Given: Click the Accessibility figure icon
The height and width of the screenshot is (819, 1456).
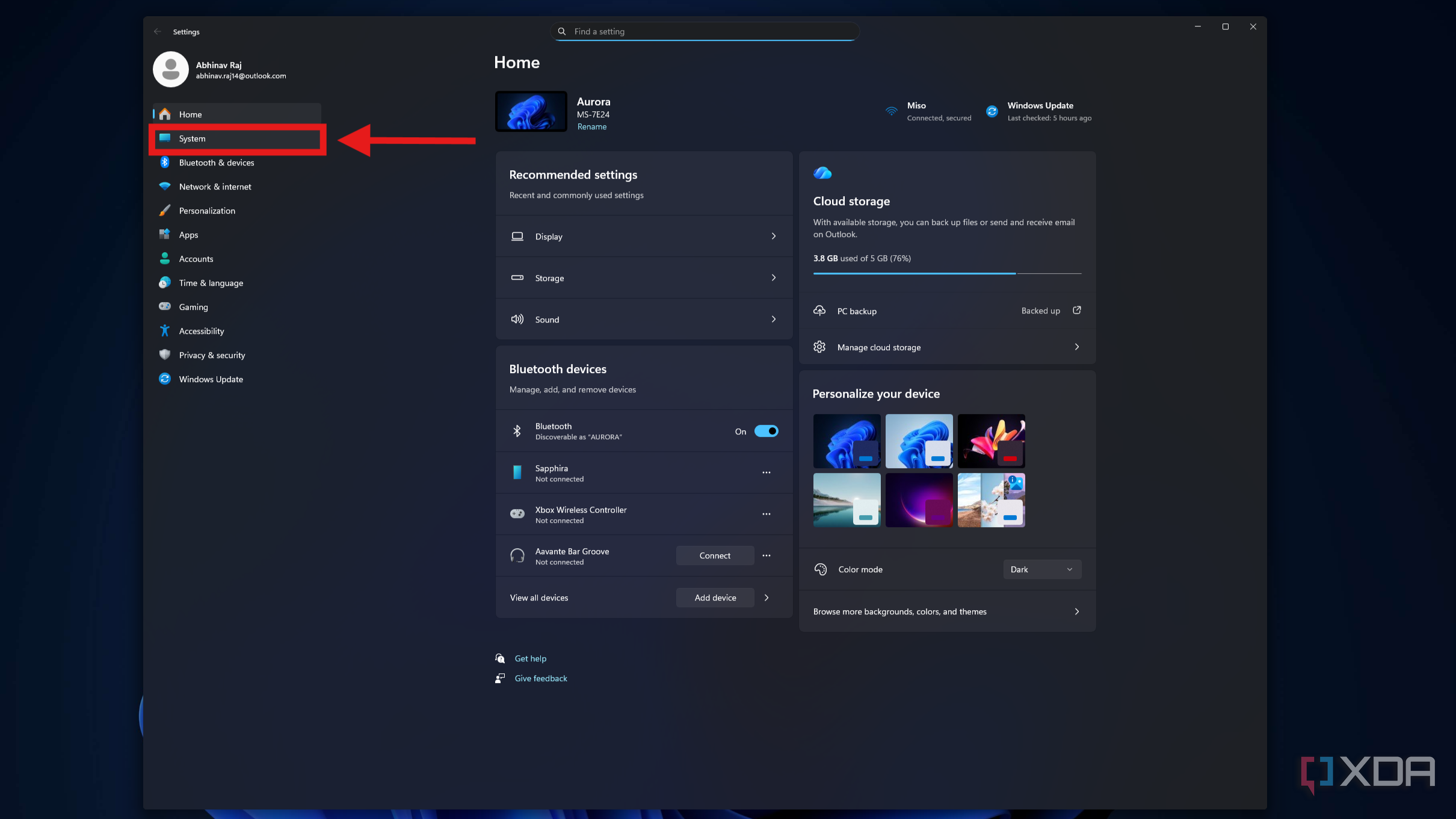Looking at the screenshot, I should 164,331.
